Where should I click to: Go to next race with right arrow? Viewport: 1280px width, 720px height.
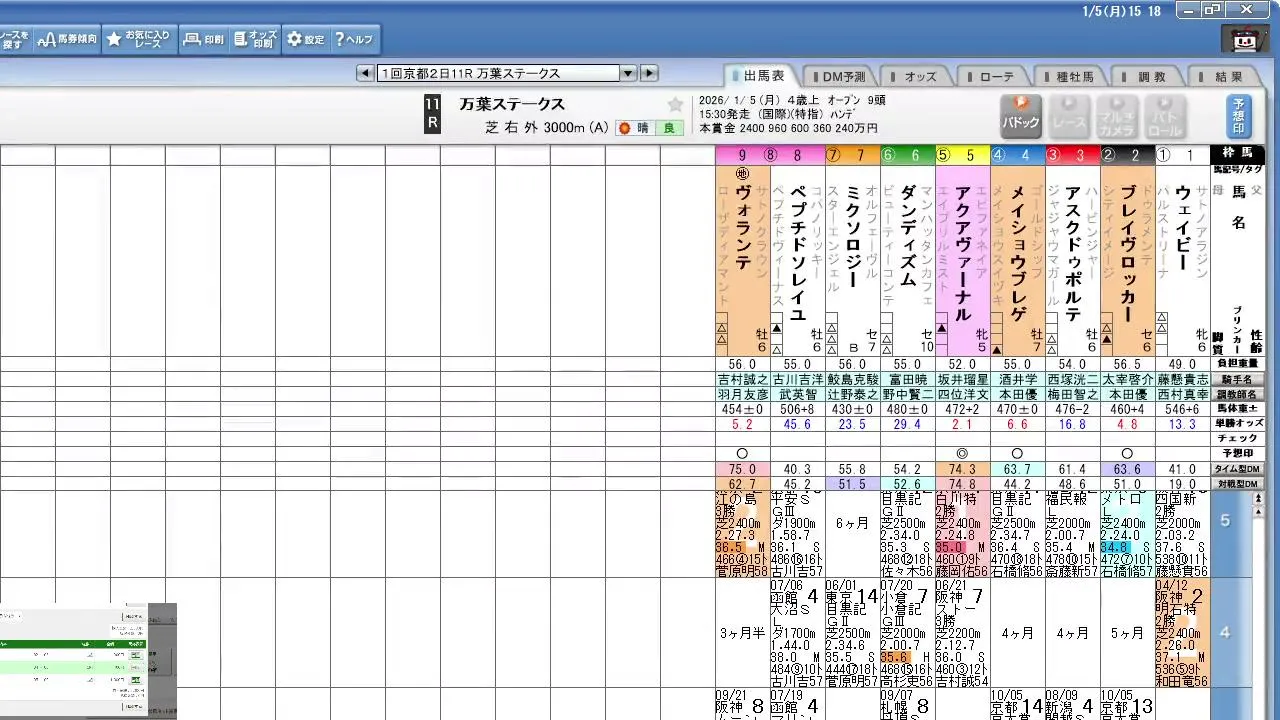649,73
